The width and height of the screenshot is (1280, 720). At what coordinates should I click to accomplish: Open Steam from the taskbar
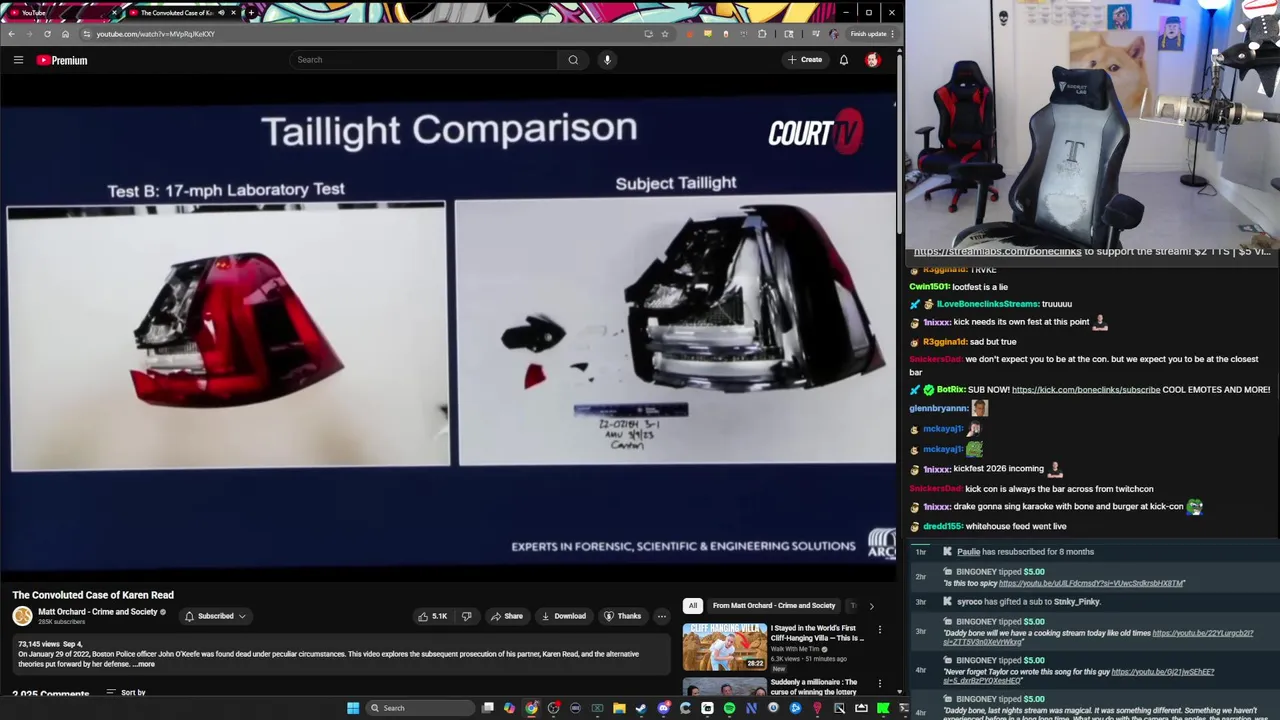pyautogui.click(x=641, y=708)
